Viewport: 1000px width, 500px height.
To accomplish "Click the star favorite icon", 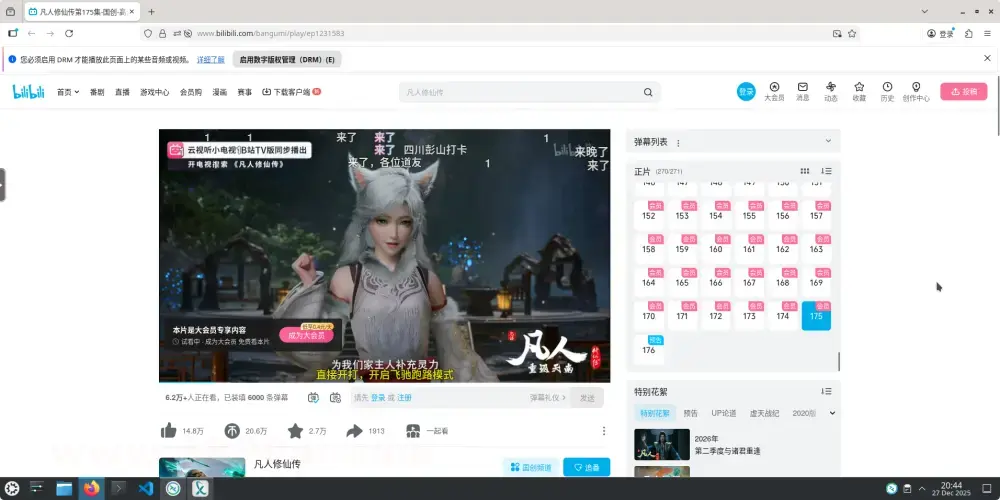I will point(295,431).
